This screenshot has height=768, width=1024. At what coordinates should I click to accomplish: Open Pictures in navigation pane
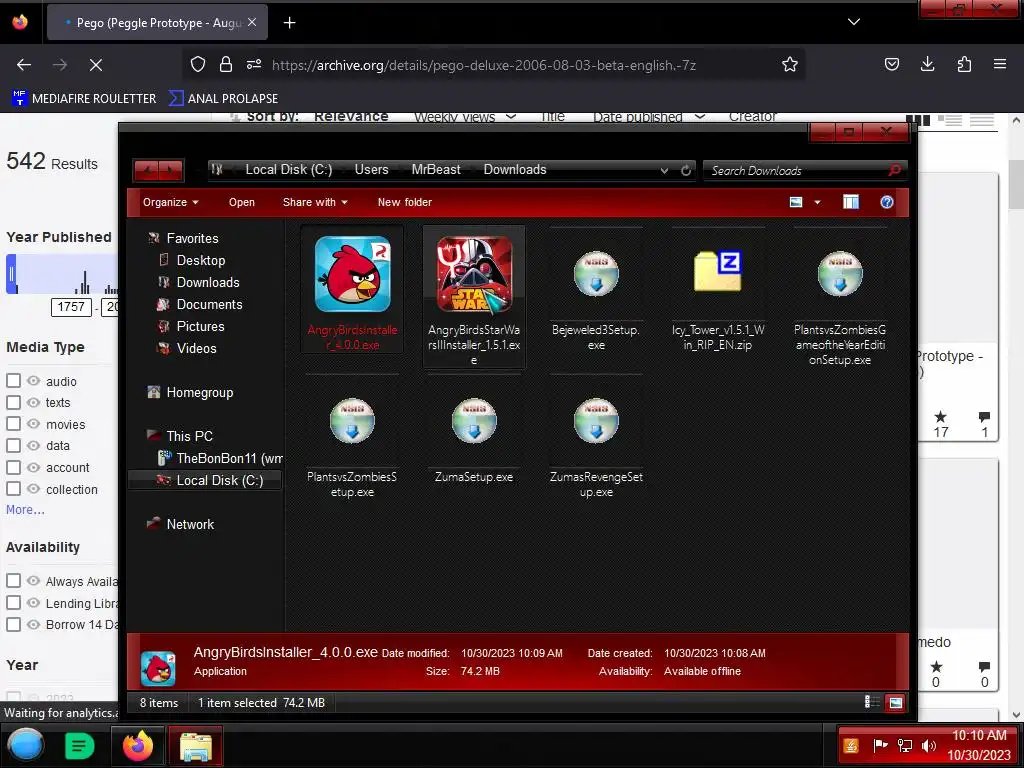200,327
